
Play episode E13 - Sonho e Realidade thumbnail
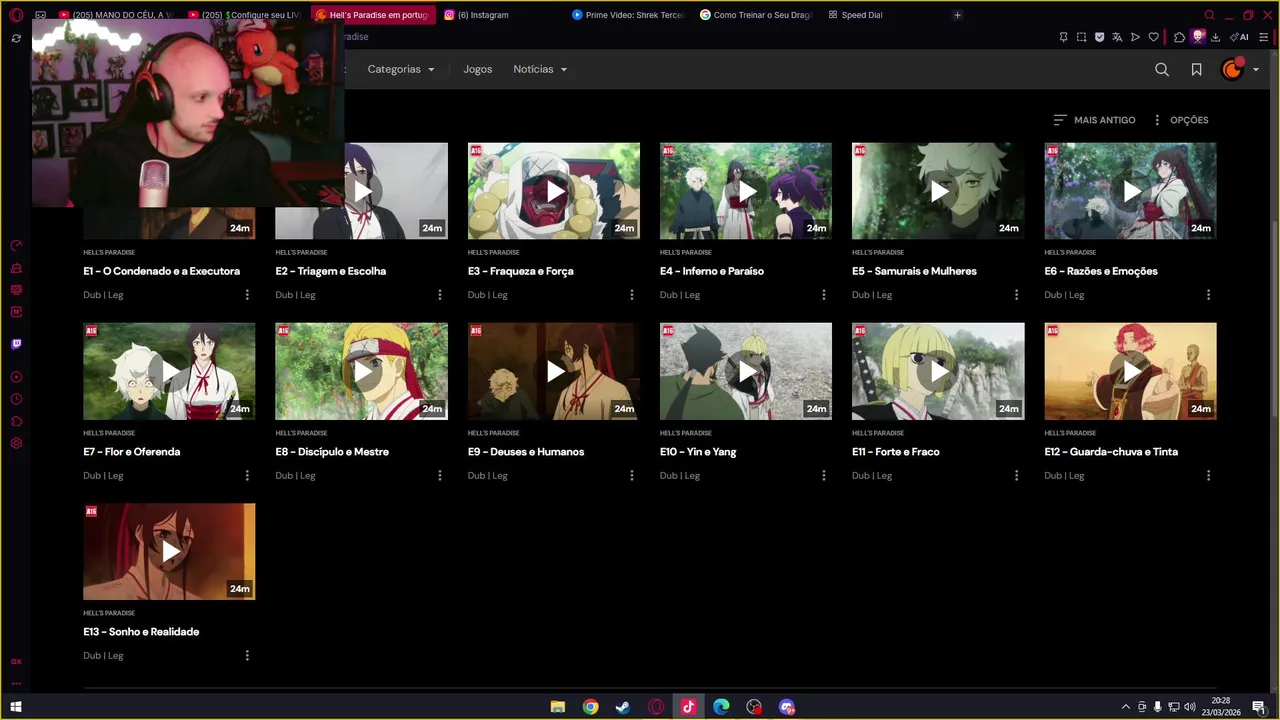click(x=169, y=552)
